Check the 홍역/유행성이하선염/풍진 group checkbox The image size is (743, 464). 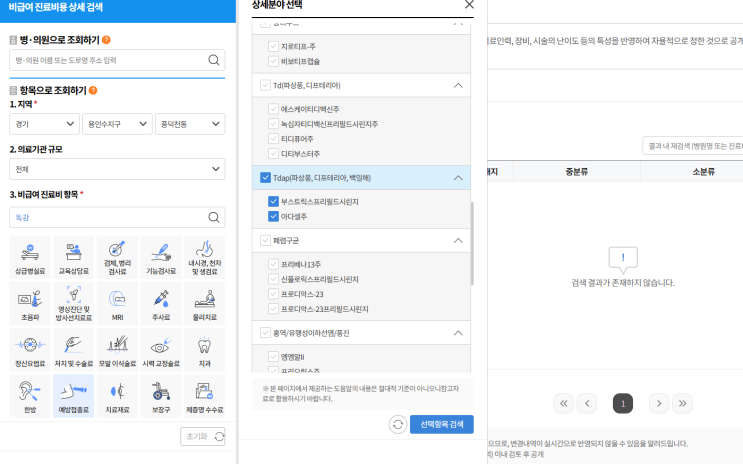tap(265, 333)
